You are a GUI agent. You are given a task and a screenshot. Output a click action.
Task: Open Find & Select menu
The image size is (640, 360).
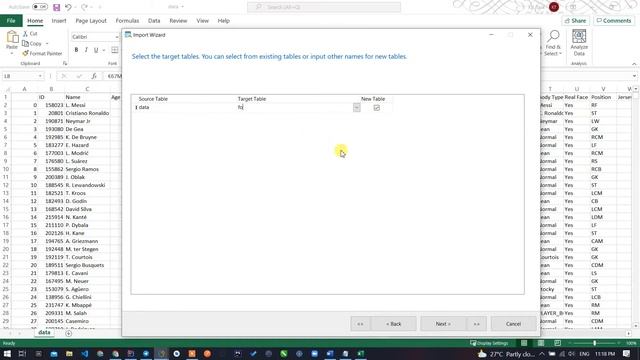point(553,43)
